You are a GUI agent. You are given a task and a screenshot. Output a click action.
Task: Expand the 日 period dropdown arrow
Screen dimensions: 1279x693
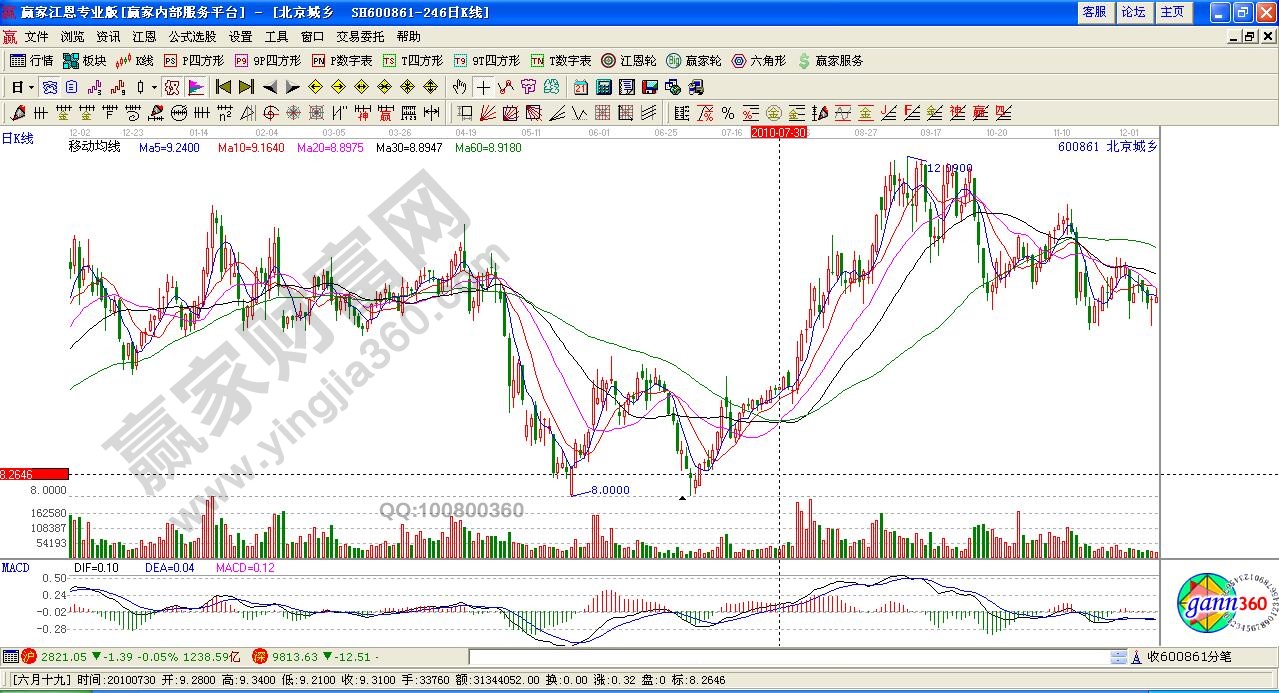pyautogui.click(x=31, y=87)
